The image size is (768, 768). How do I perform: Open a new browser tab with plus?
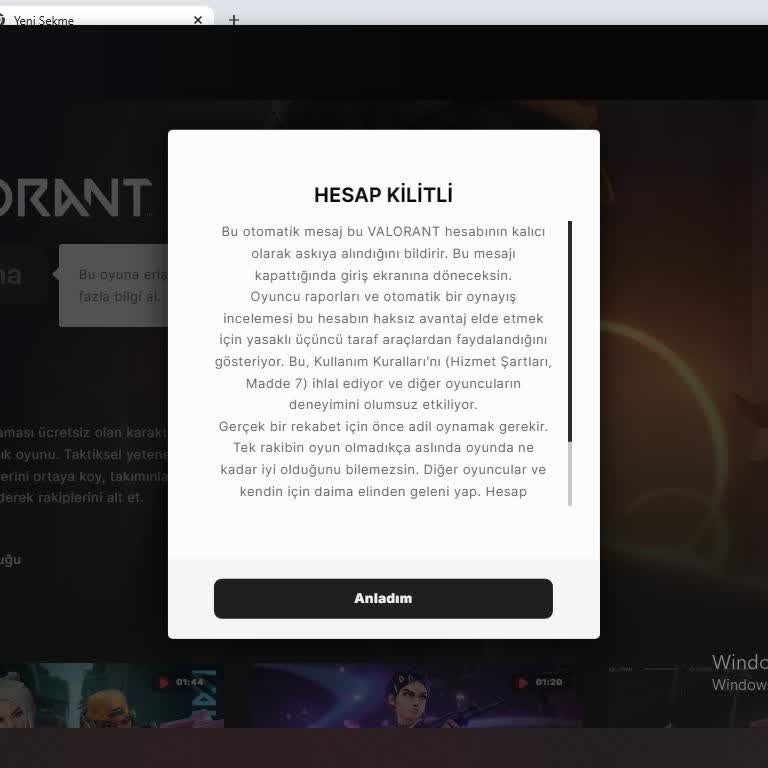coord(234,20)
